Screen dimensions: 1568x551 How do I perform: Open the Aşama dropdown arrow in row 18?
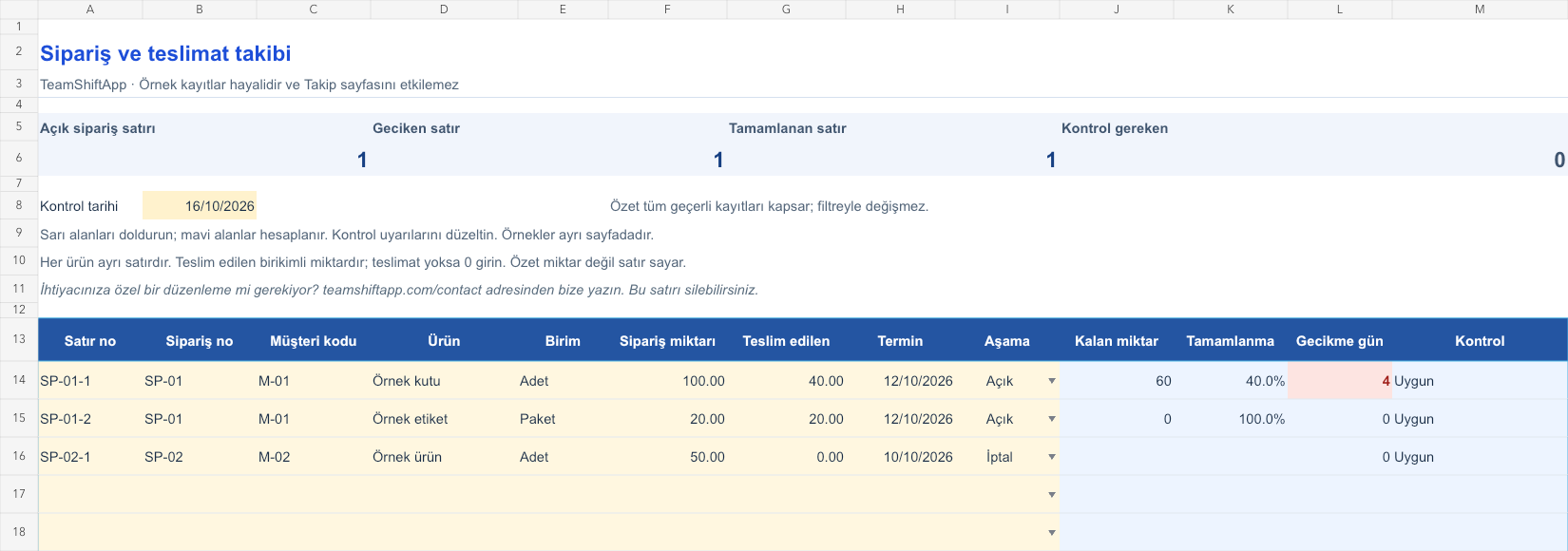tap(1052, 533)
